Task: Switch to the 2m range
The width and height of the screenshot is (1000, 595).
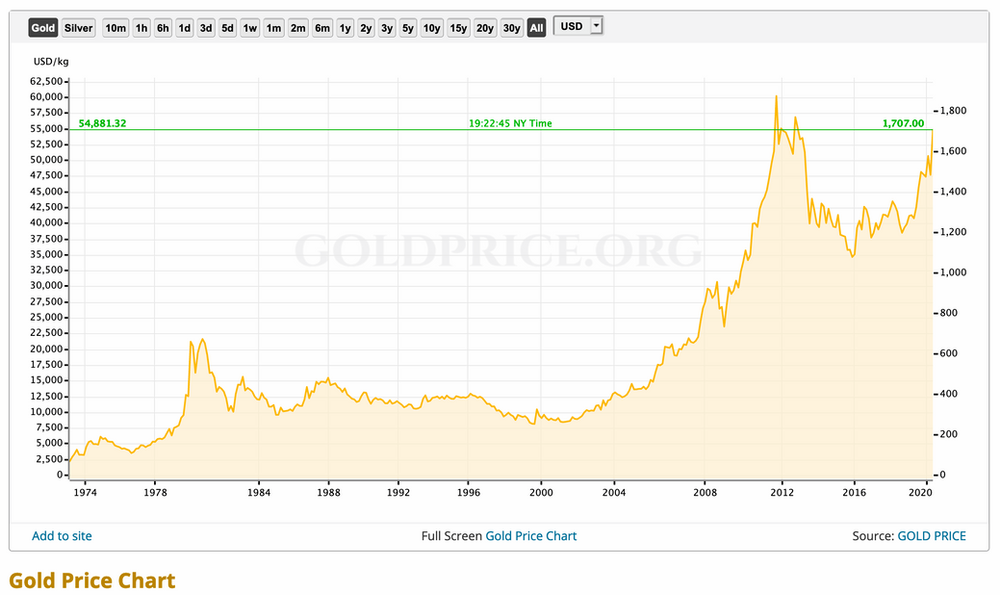Action: pos(298,27)
